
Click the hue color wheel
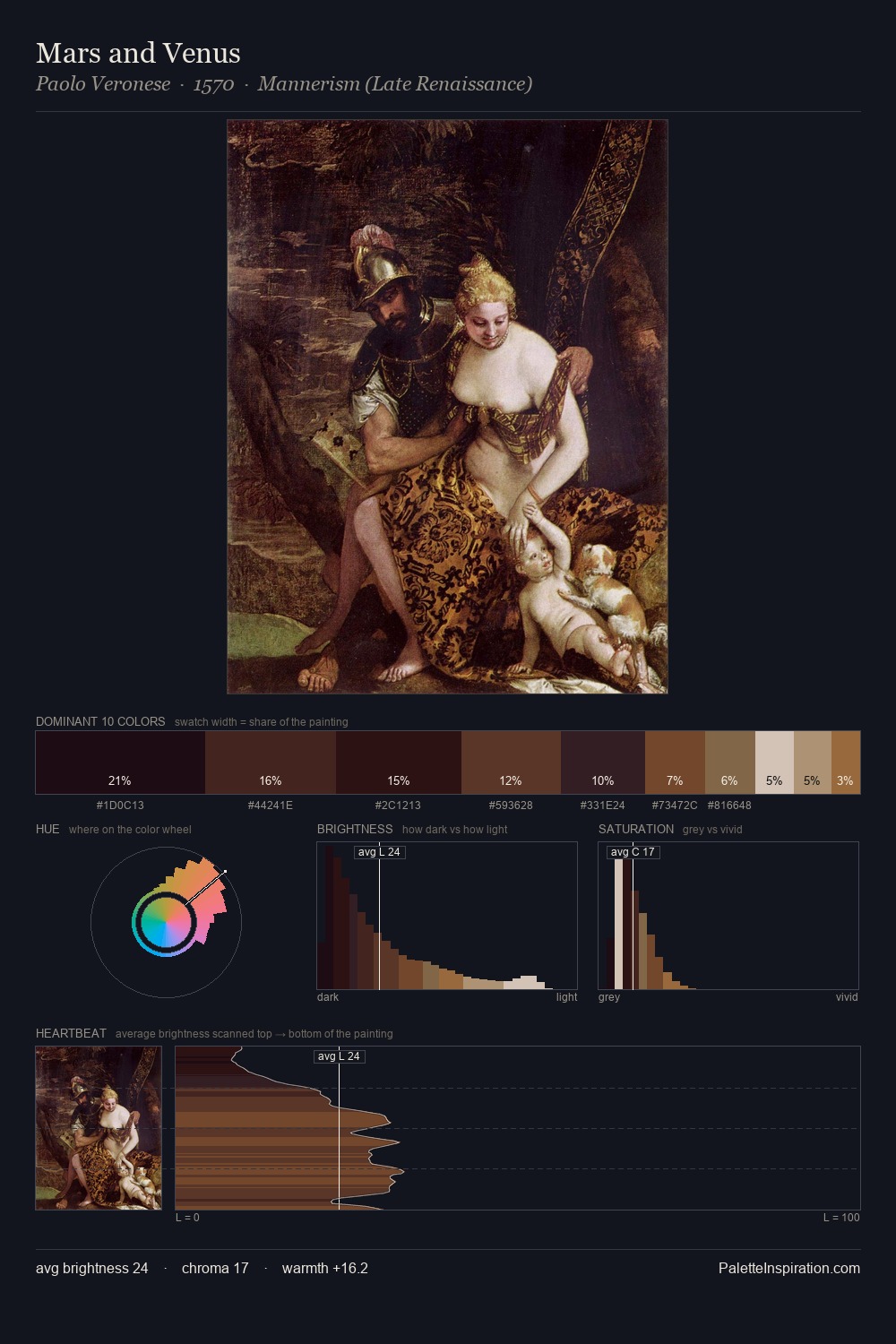tap(166, 922)
